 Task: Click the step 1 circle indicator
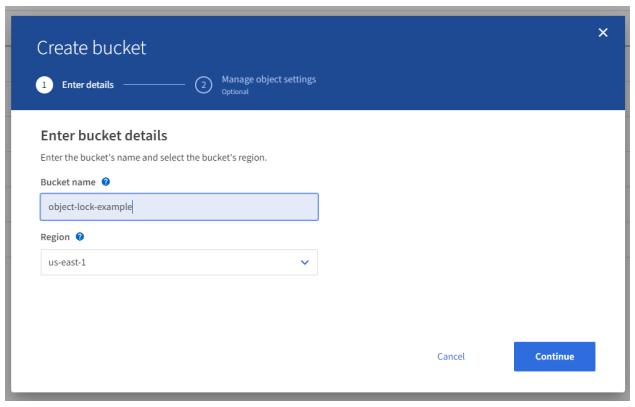coord(45,85)
